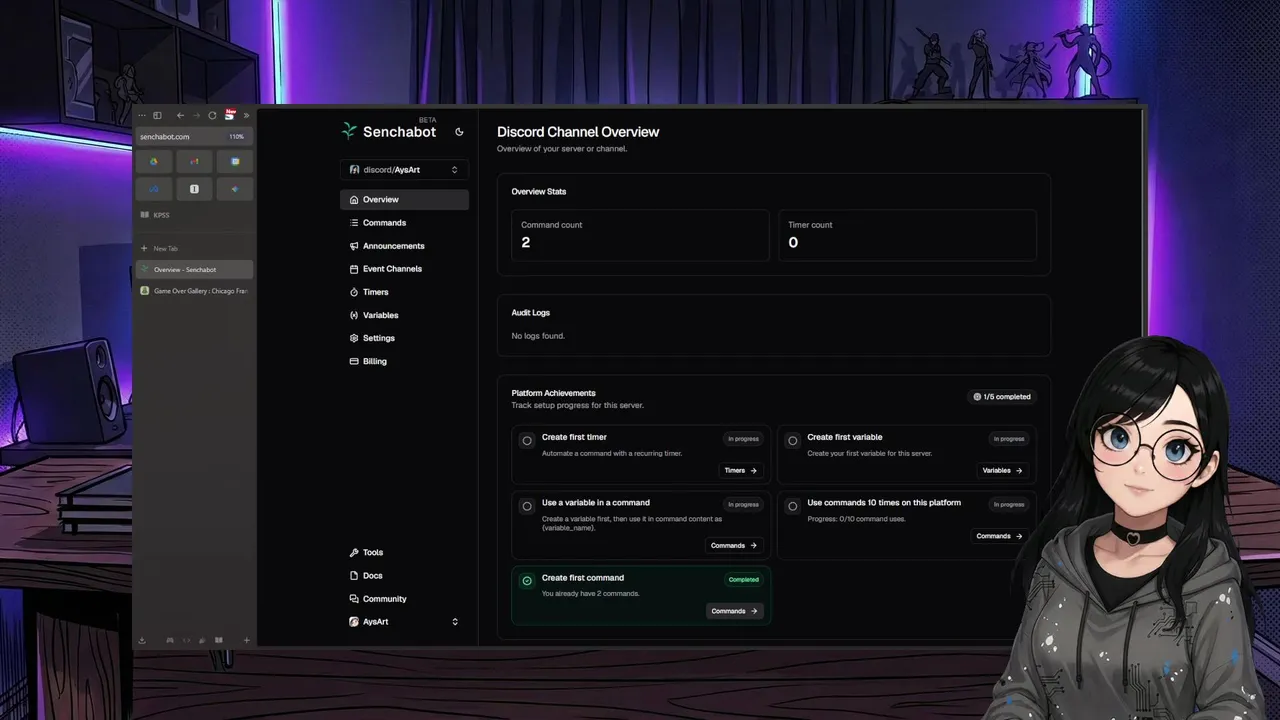Image resolution: width=1280 pixels, height=720 pixels.
Task: Click Use a variable in a command circle
Action: pos(527,506)
